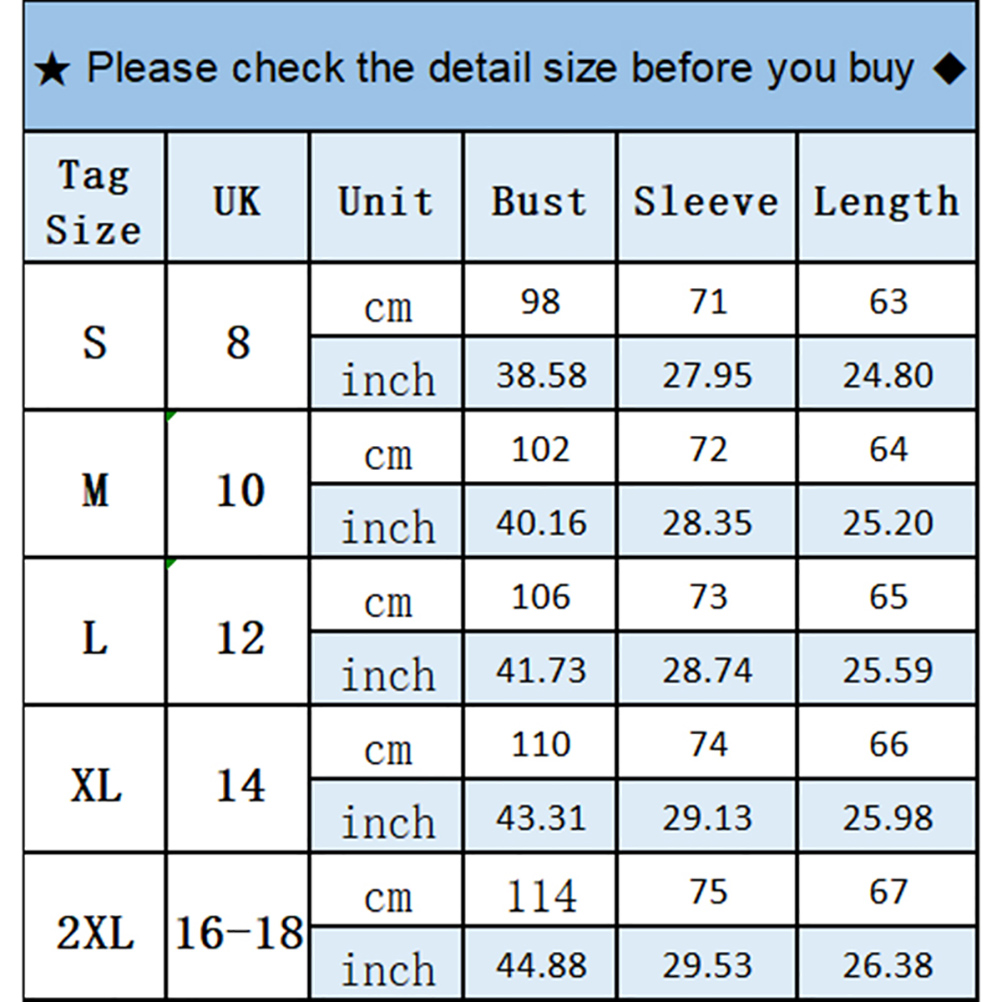Select the 26.38 inch length value

coord(888,966)
